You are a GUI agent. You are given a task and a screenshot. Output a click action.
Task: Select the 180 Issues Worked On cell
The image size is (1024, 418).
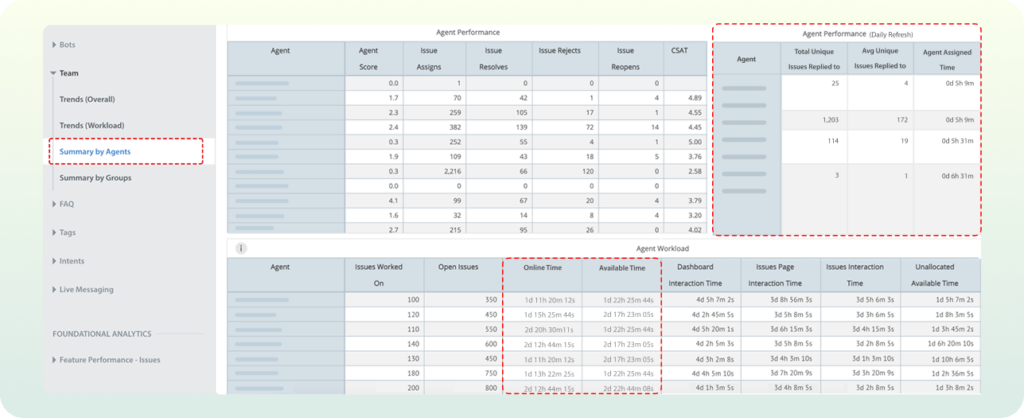coord(385,374)
